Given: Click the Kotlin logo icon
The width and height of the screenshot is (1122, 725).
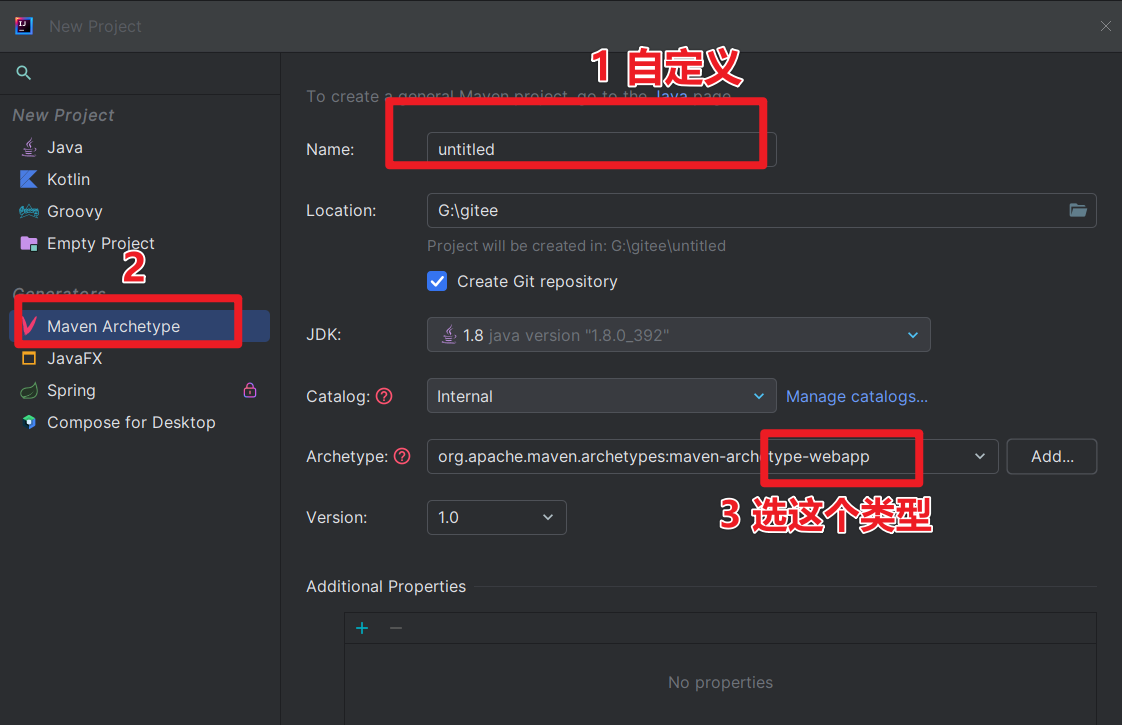Looking at the screenshot, I should (29, 180).
